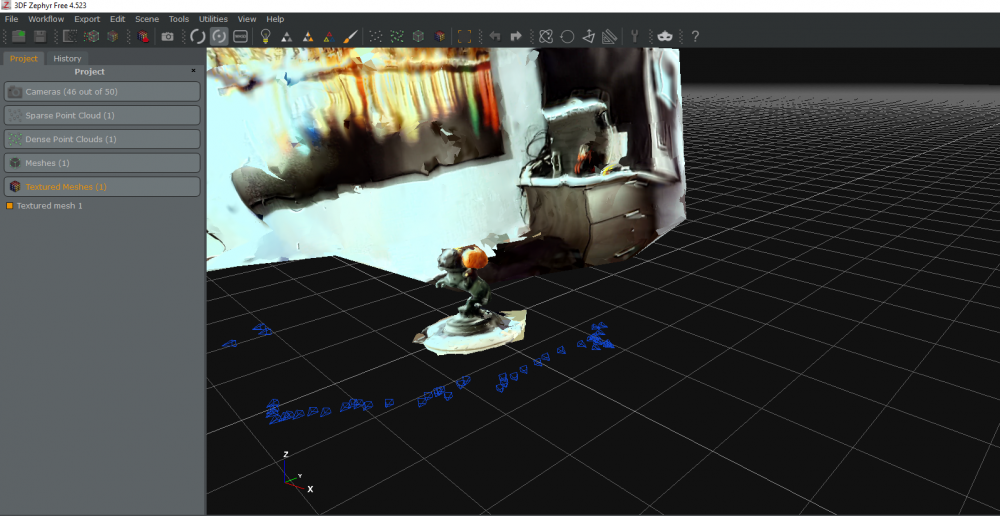
Task: Open the Edit menu
Action: click(117, 19)
